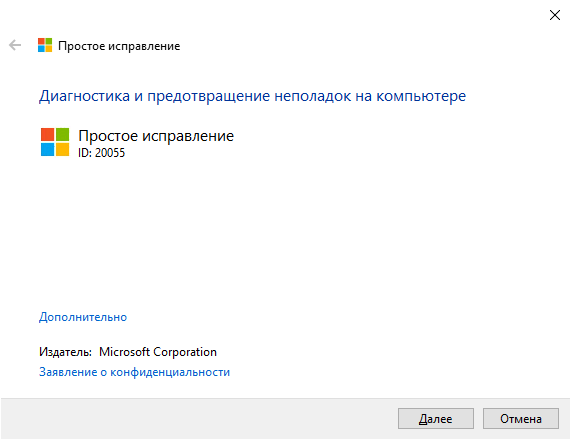Click the blue heading Диагностика и предотвращение неполадок
Image resolution: width=571 pixels, height=440 pixels.
[252, 96]
